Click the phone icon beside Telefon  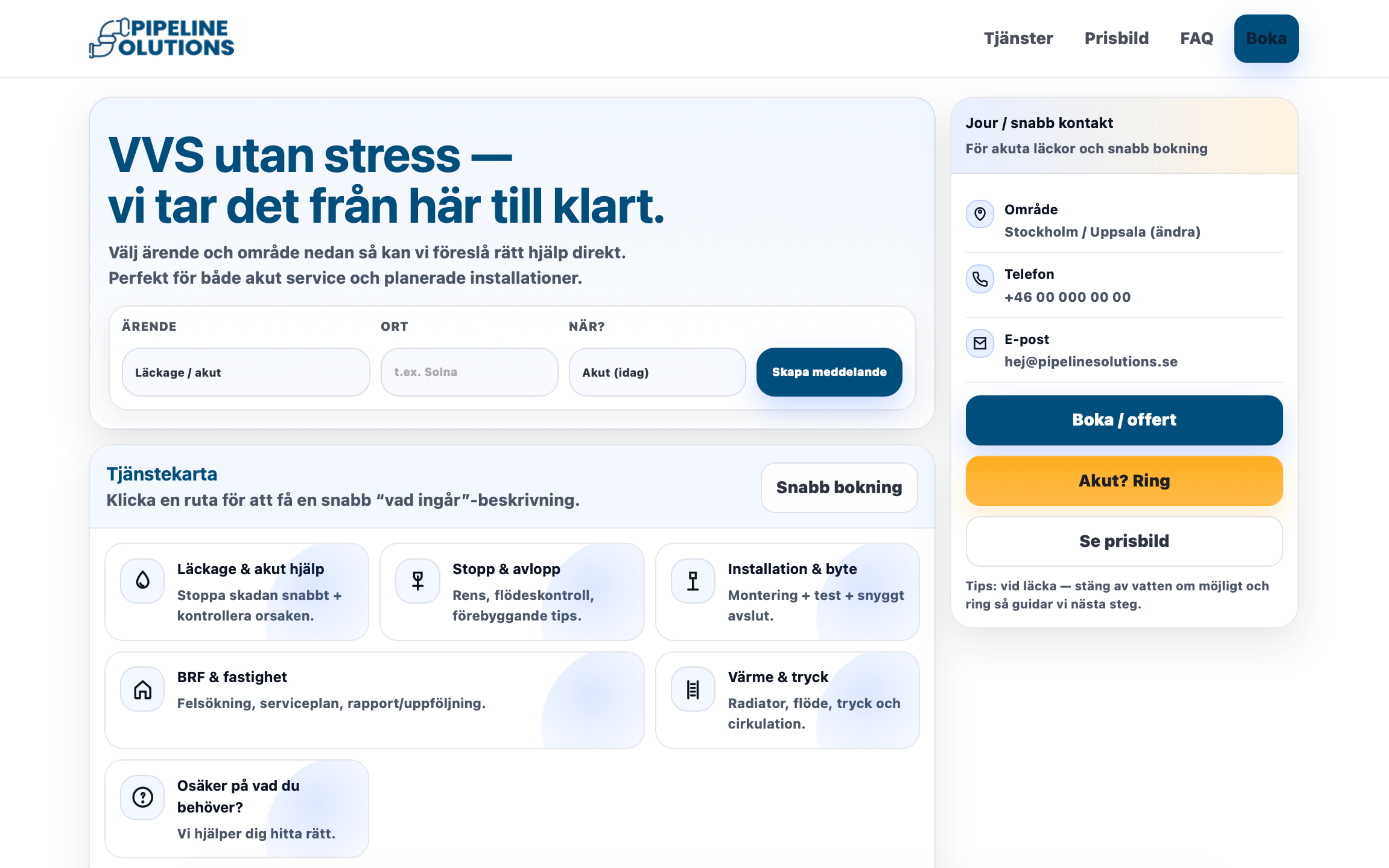[x=980, y=279]
